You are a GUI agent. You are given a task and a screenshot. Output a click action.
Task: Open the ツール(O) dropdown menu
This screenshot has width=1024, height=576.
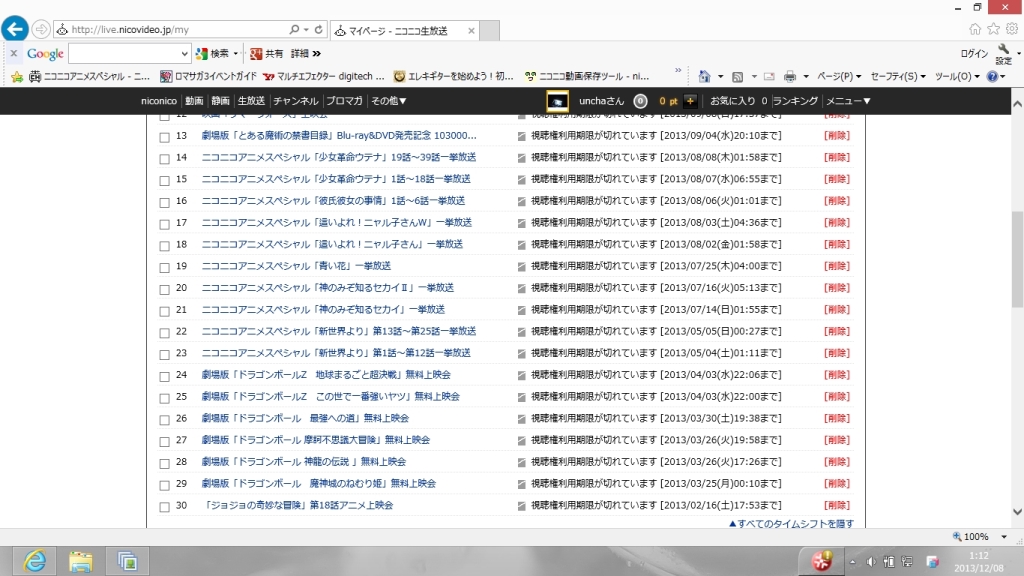pyautogui.click(x=957, y=76)
